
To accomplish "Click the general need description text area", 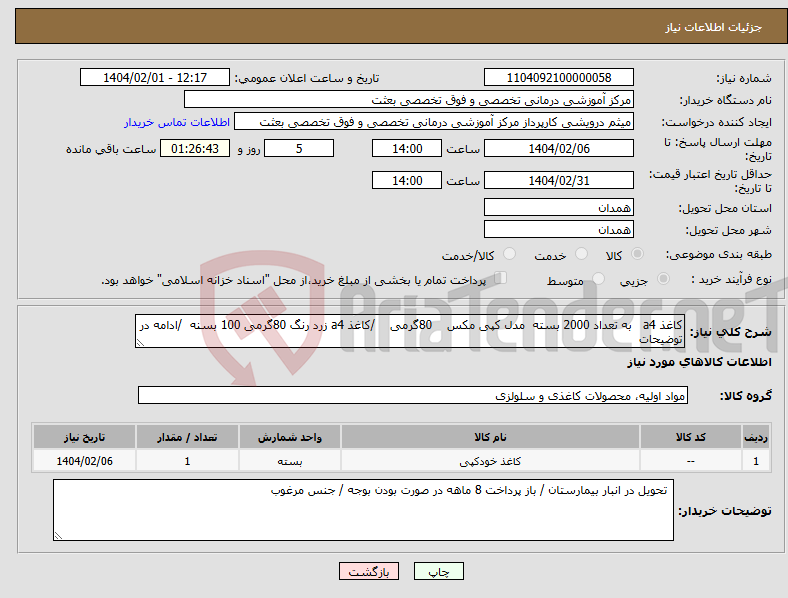I will pyautogui.click(x=410, y=331).
